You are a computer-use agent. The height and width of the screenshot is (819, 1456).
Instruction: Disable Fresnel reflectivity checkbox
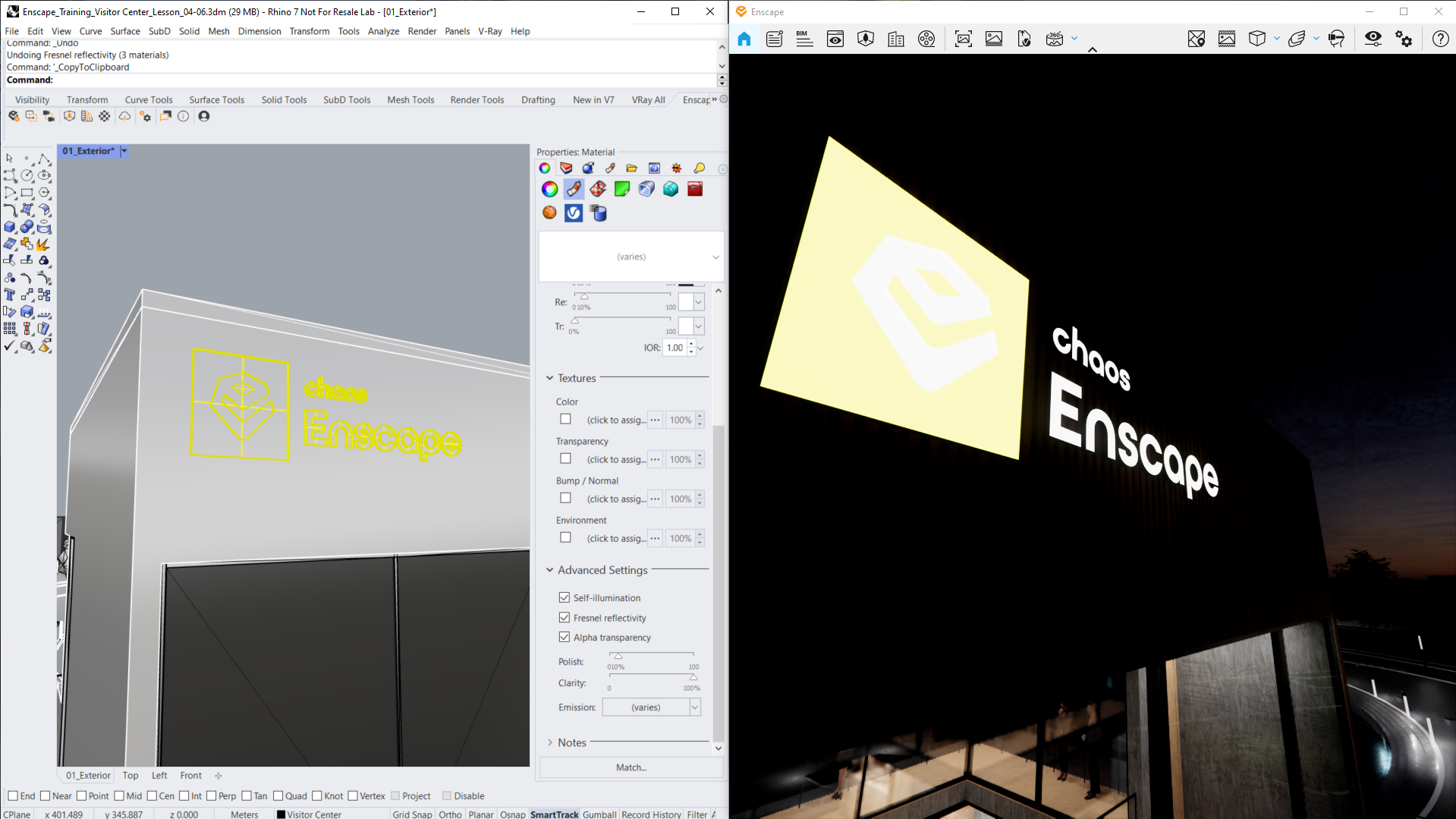coord(564,617)
